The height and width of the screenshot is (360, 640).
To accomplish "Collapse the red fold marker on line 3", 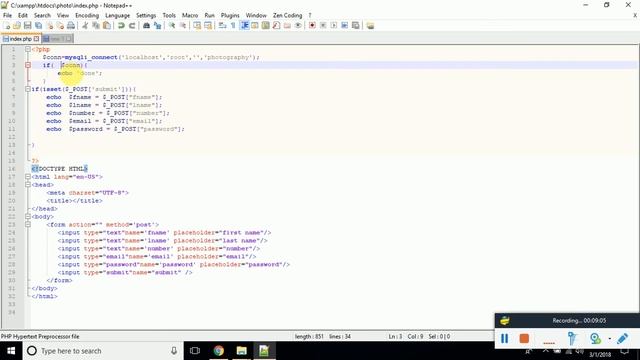I will pos(28,65).
